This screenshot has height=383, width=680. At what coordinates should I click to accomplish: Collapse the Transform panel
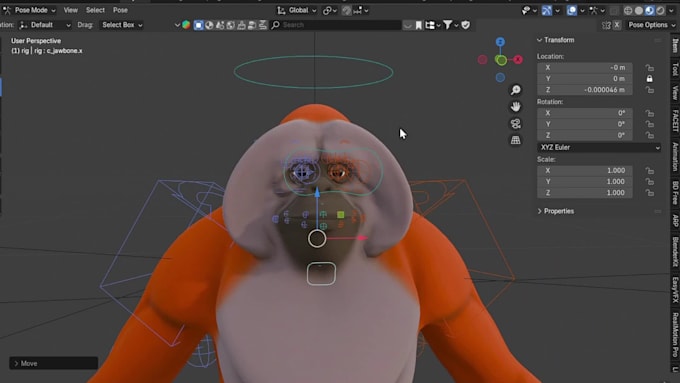tap(539, 40)
